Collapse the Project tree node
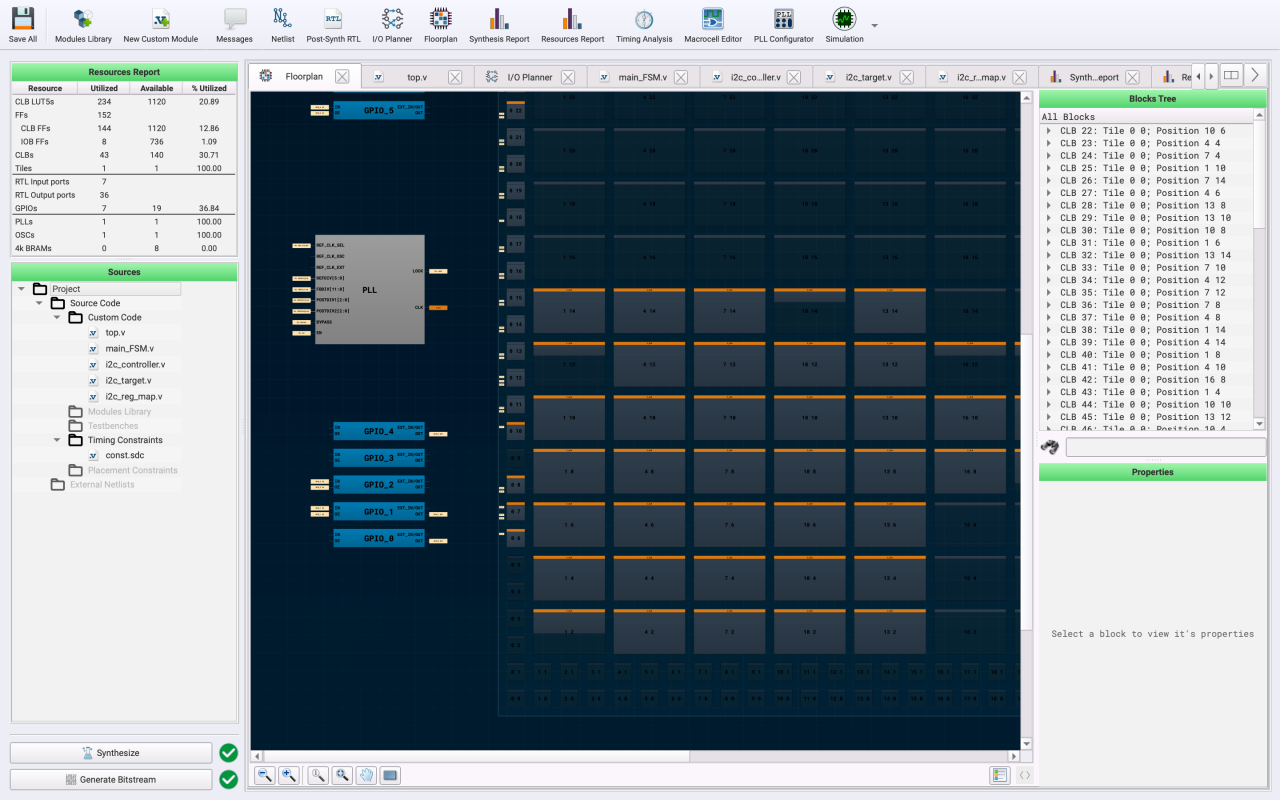The width and height of the screenshot is (1280, 800). click(21, 289)
